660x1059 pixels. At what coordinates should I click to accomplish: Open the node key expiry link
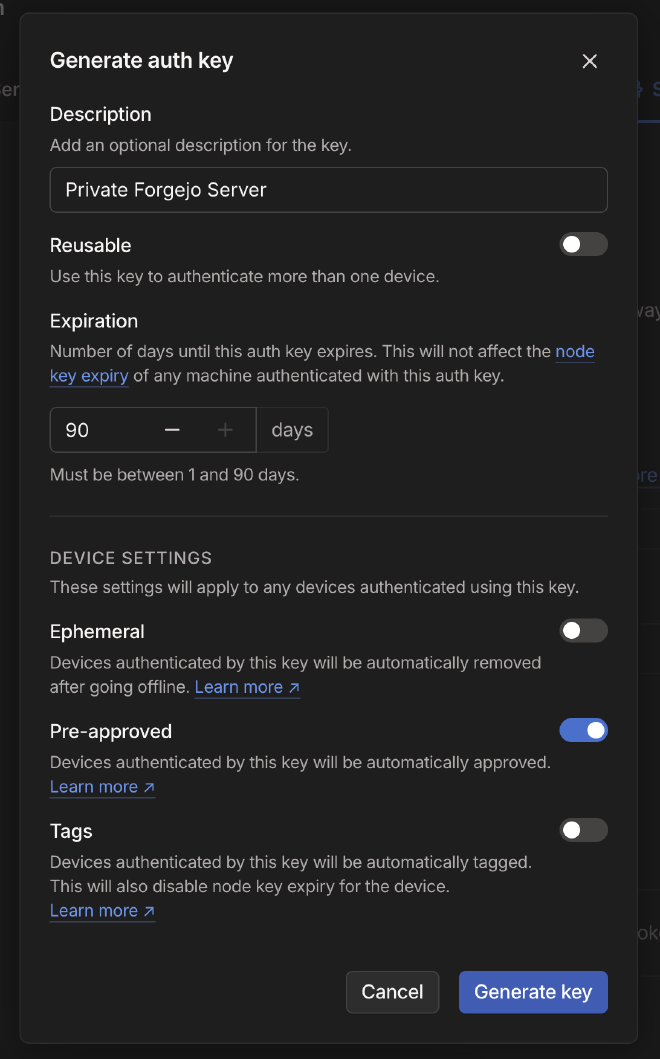coord(574,352)
